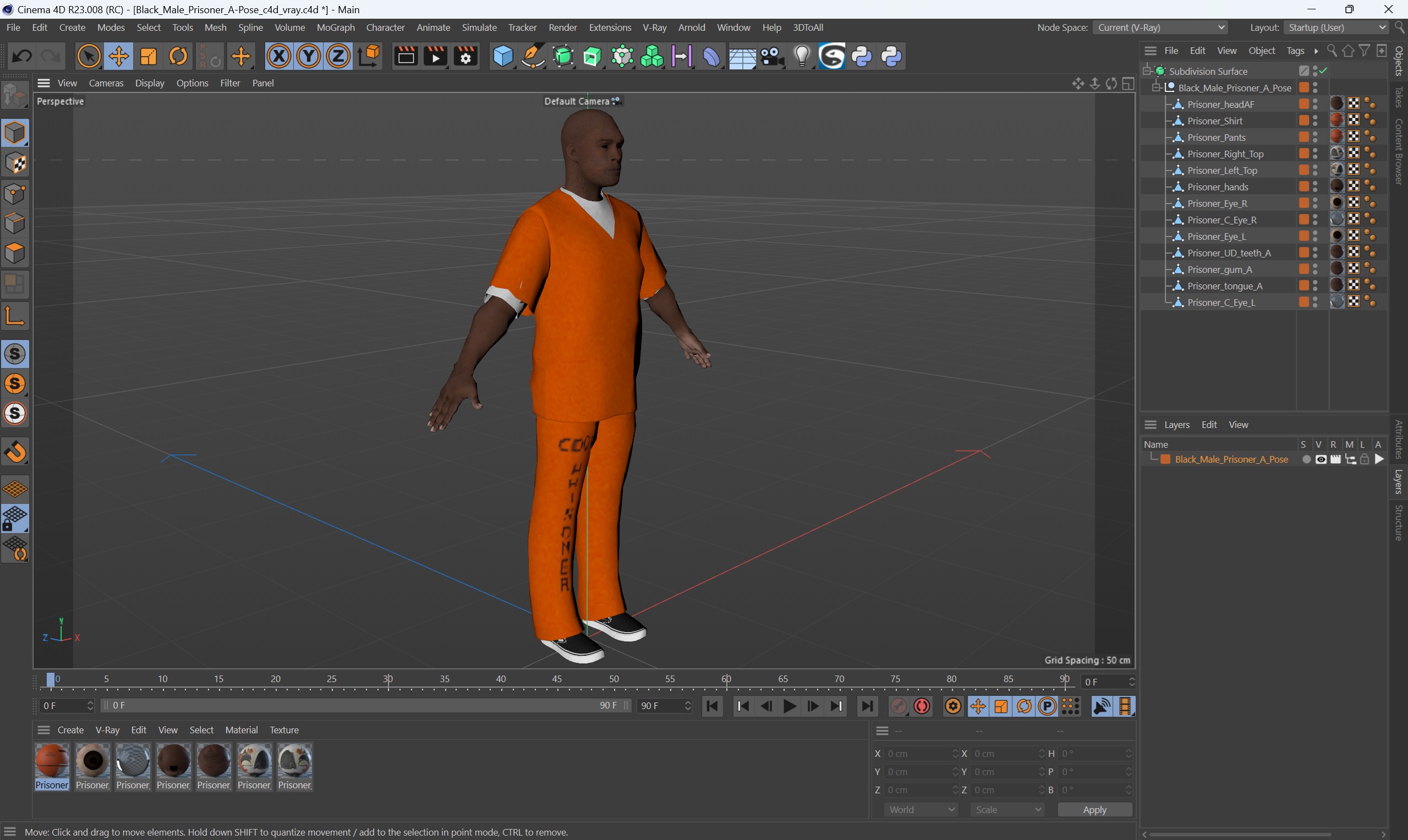Click the Undo arrow icon

(22, 56)
